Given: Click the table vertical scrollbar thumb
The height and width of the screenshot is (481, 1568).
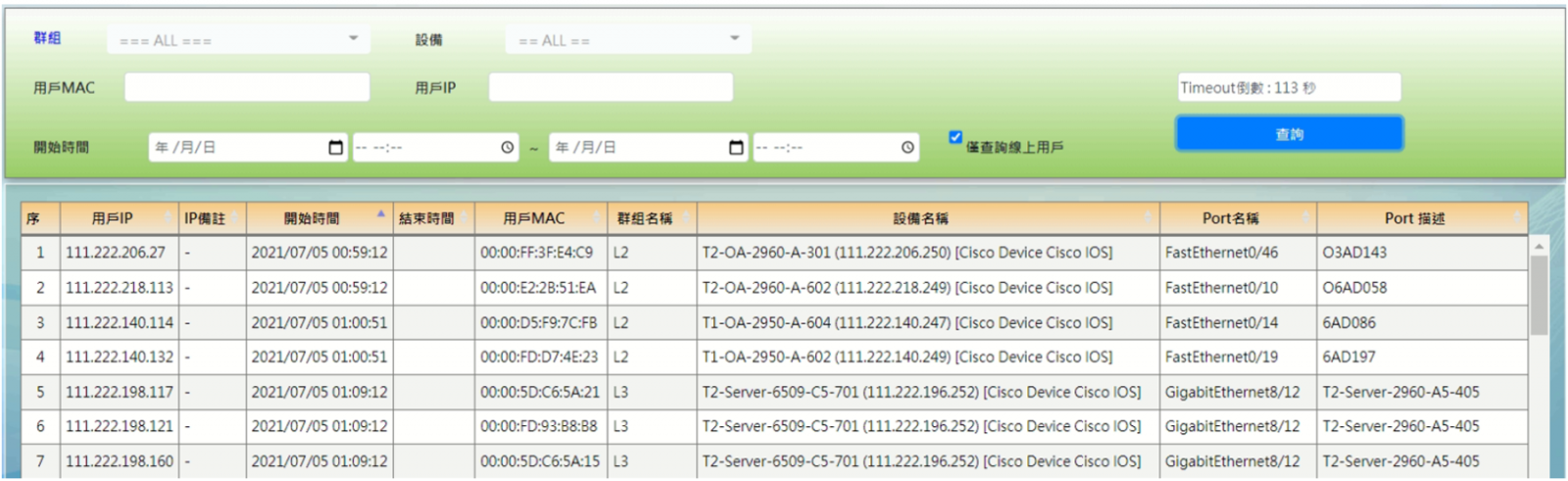Looking at the screenshot, I should coord(1539,294).
